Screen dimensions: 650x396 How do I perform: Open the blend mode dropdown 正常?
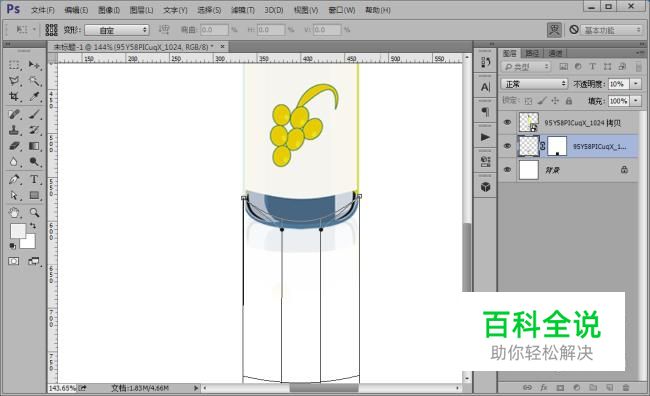tap(534, 84)
